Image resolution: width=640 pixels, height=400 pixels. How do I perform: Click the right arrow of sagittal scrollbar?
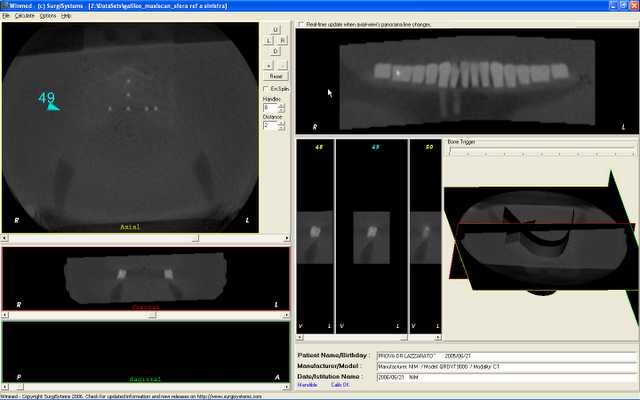coord(287,387)
